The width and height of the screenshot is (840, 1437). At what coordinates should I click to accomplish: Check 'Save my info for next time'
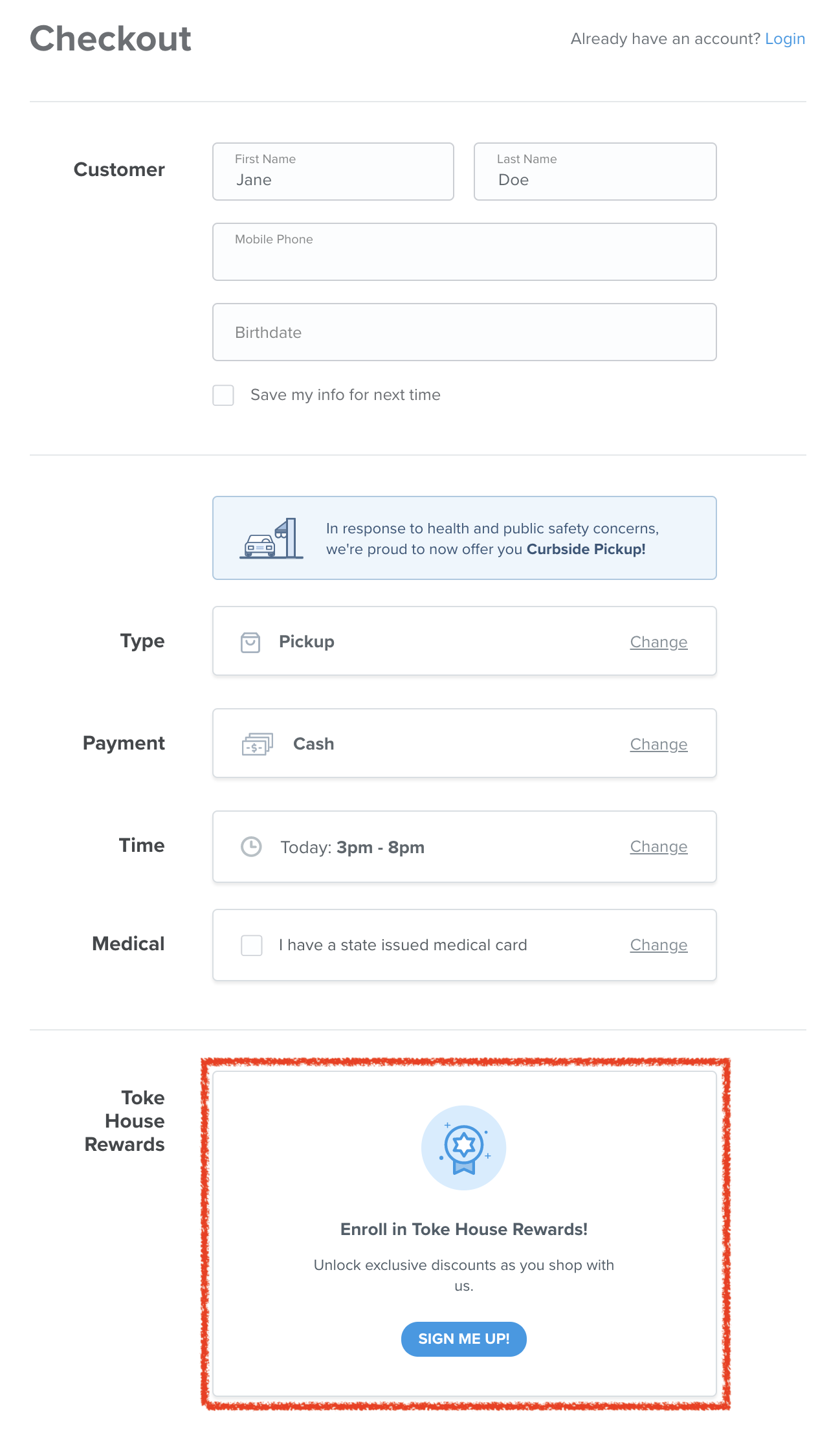click(223, 395)
